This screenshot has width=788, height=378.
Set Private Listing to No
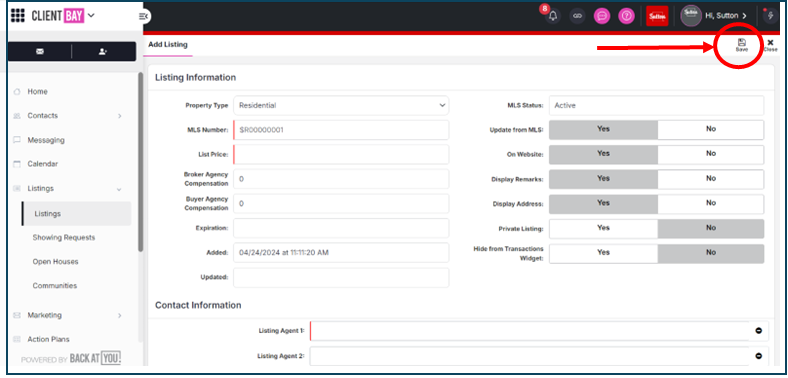(x=711, y=228)
